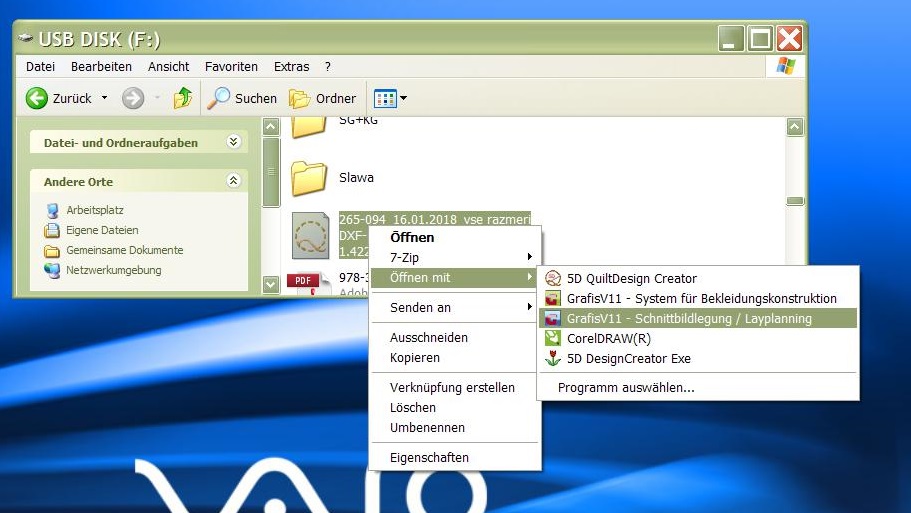The width and height of the screenshot is (911, 513).
Task: Click the views icon in toolbar
Action: [x=385, y=99]
